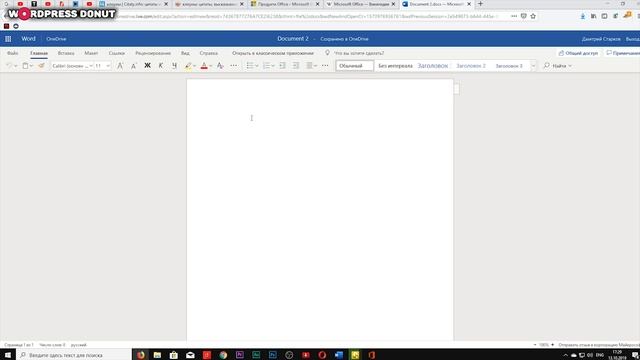This screenshot has width=640, height=360.
Task: Select the Без интервала style
Action: (x=395, y=66)
